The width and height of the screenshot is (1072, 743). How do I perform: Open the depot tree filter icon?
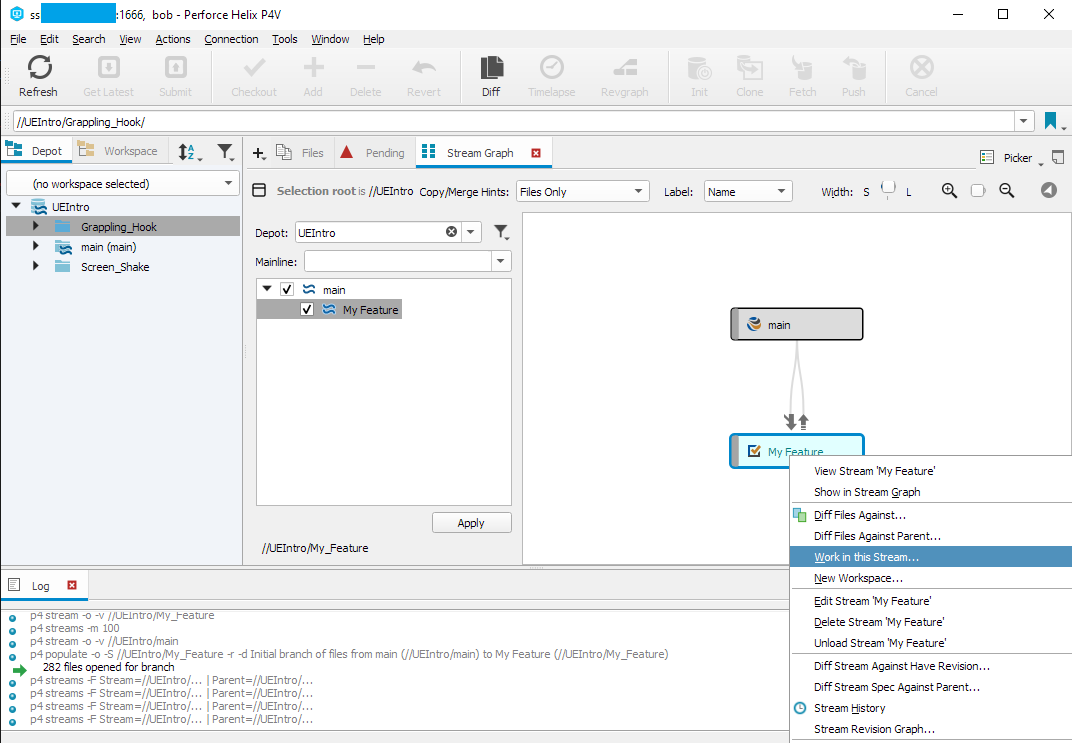(224, 152)
